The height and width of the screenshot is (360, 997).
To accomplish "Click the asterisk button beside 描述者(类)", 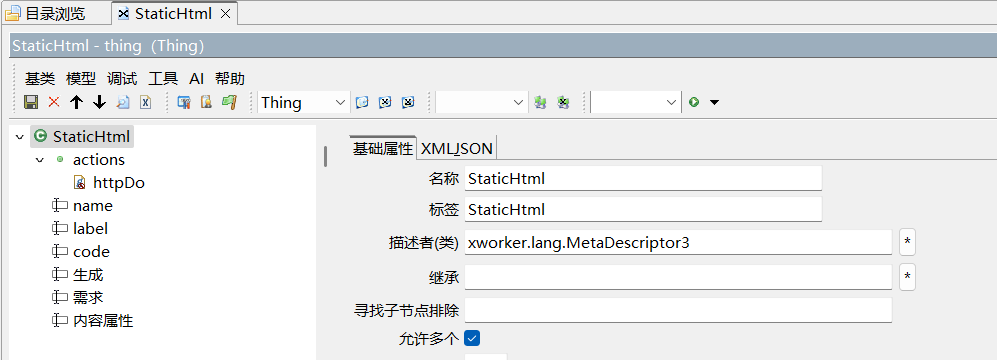I will [x=907, y=242].
